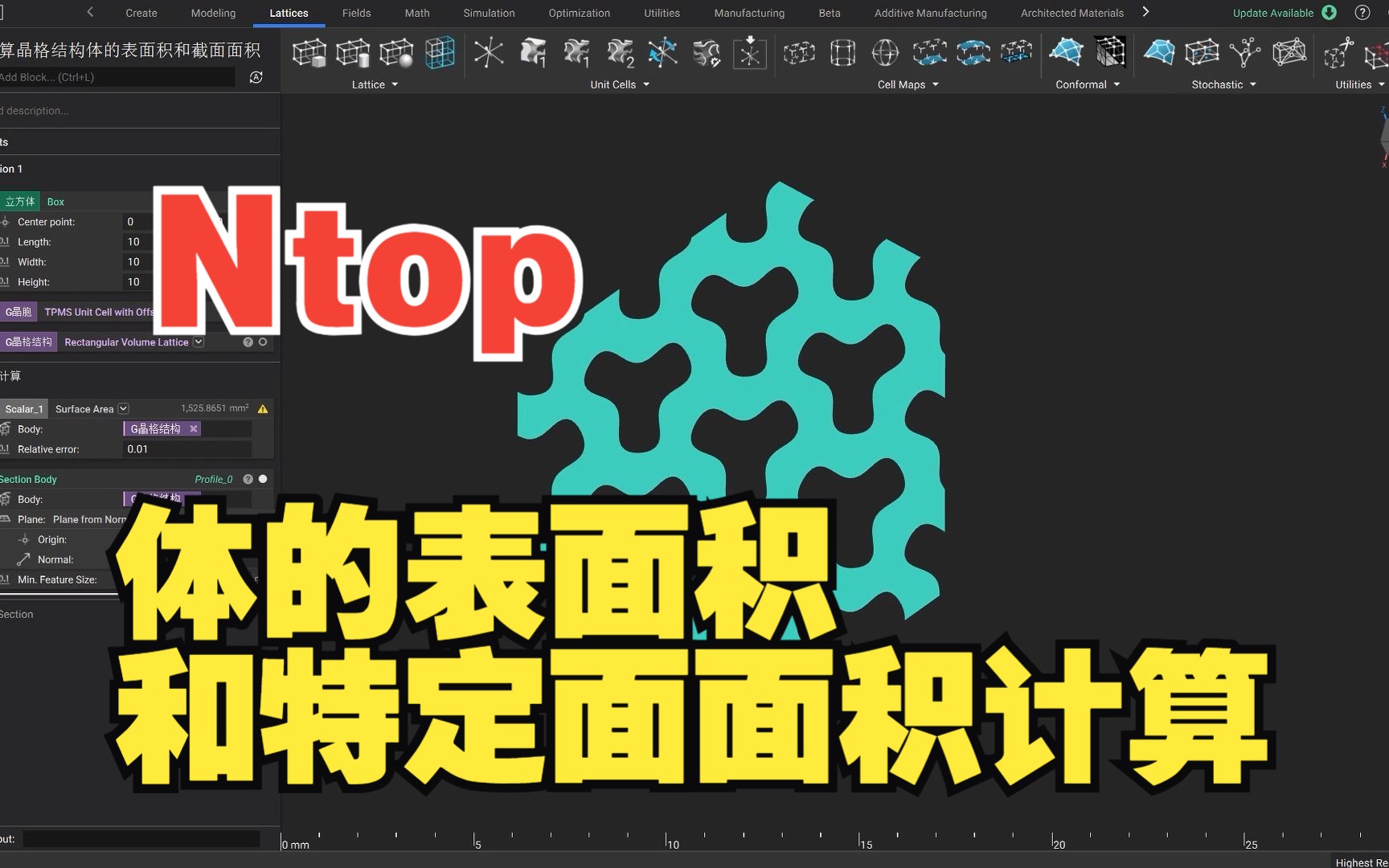Expand the Lattice ribbon group dropdown
The height and width of the screenshot is (868, 1389).
(395, 84)
